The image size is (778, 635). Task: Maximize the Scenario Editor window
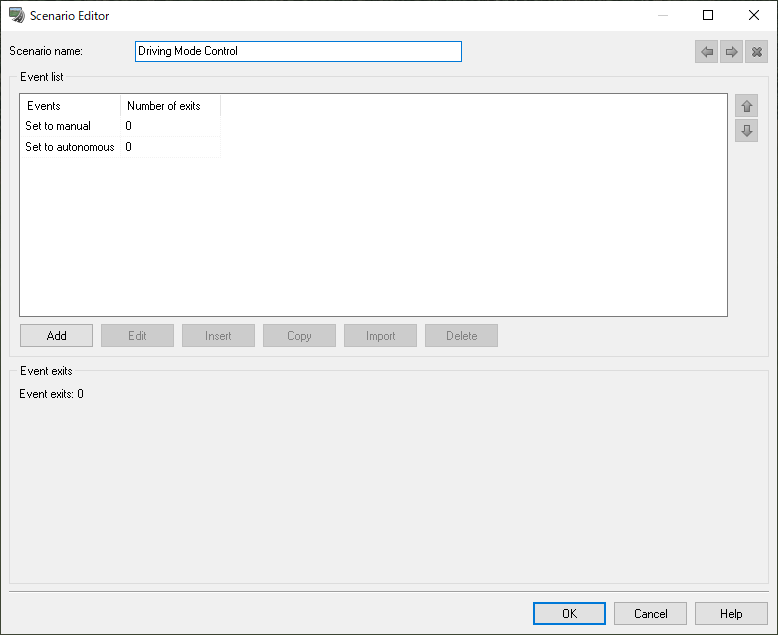[708, 15]
